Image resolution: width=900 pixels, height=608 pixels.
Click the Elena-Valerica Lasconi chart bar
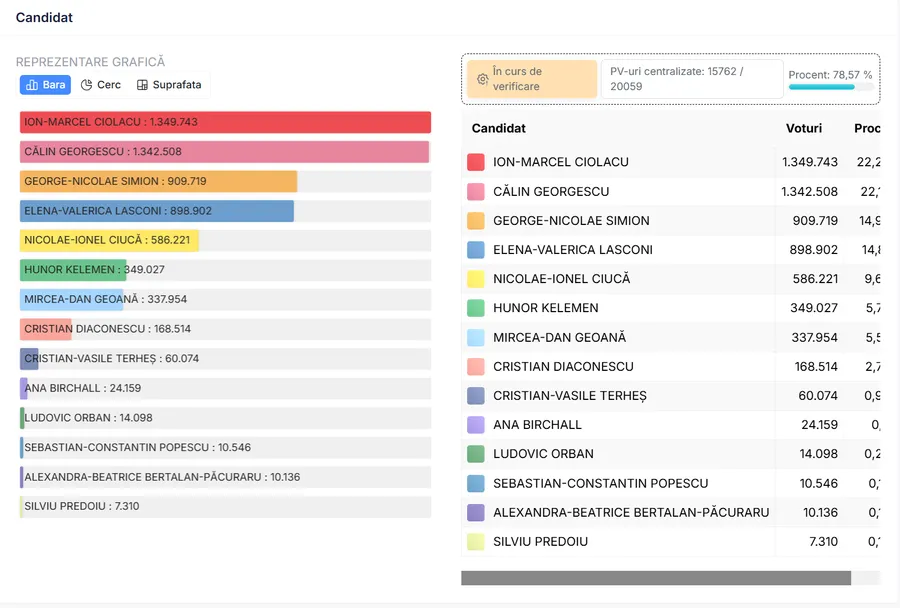coord(157,211)
